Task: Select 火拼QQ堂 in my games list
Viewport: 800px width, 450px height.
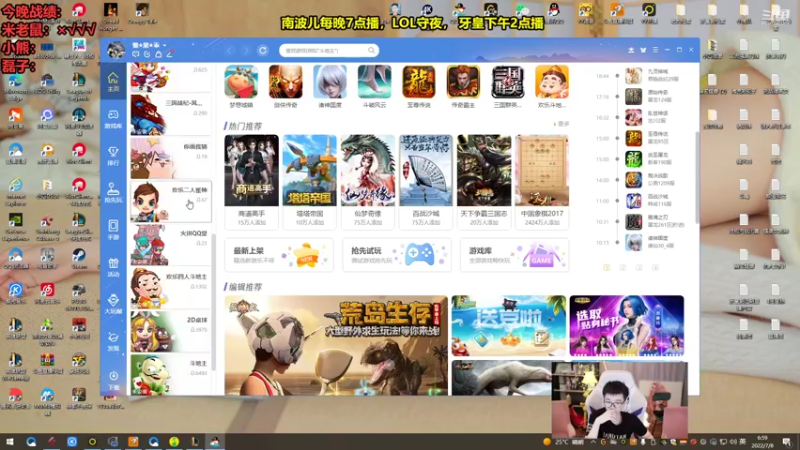Action: coord(171,245)
